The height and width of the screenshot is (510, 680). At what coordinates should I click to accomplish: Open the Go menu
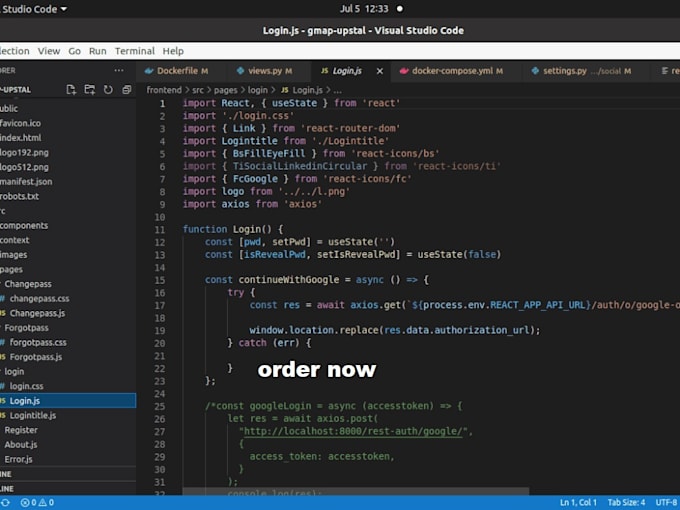75,51
